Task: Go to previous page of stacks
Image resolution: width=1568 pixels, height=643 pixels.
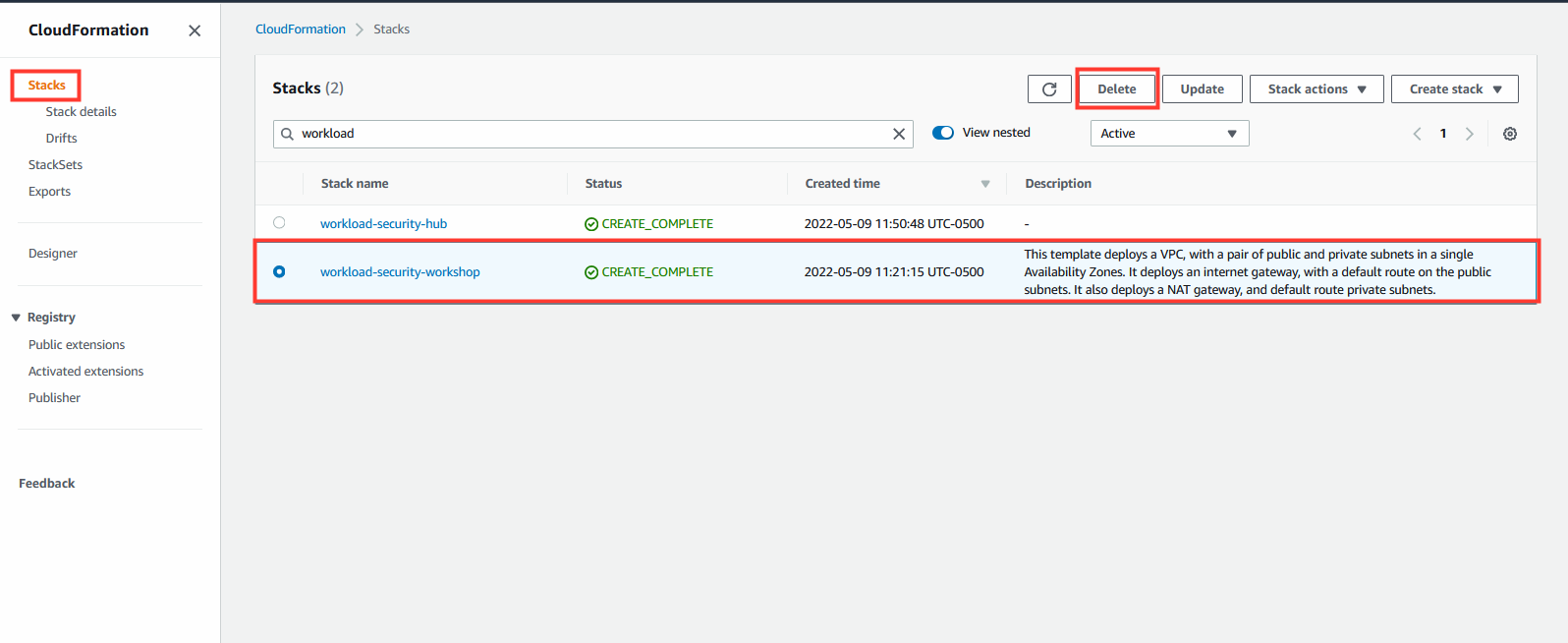Action: pyautogui.click(x=1417, y=134)
